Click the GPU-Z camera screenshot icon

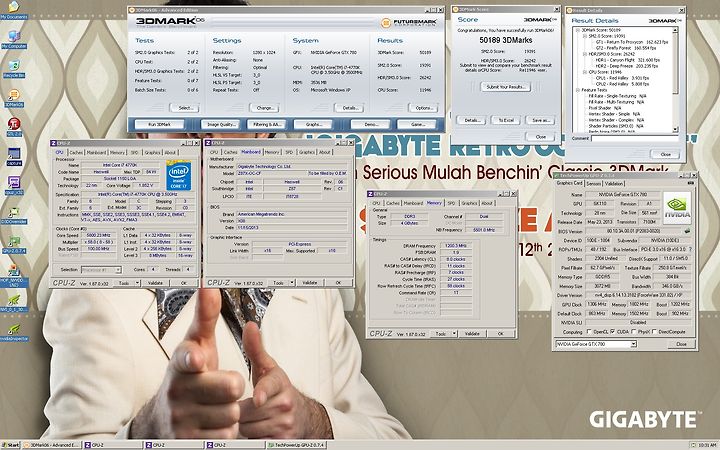[690, 183]
